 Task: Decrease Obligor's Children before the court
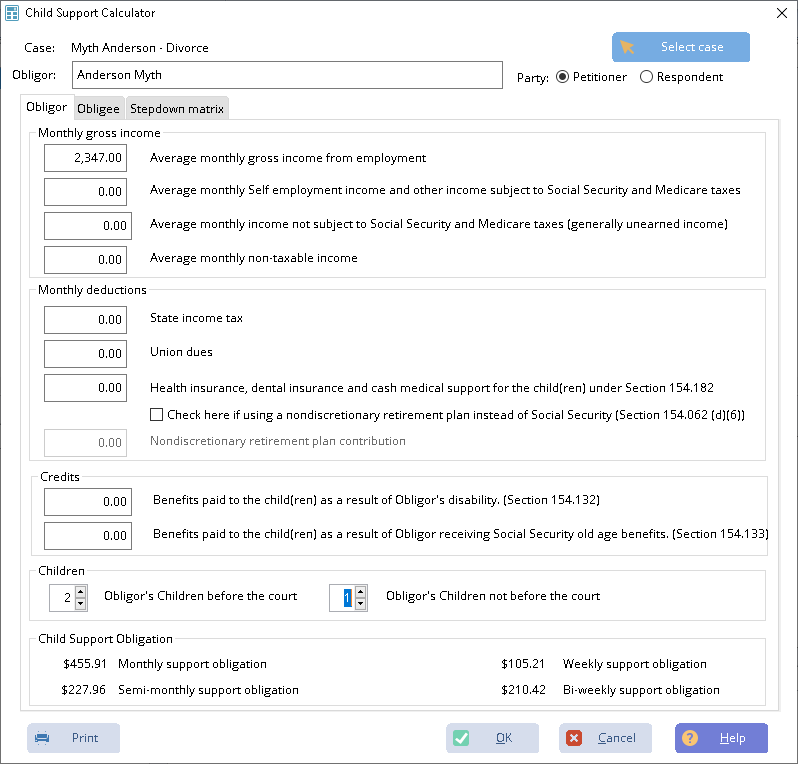pos(79,604)
